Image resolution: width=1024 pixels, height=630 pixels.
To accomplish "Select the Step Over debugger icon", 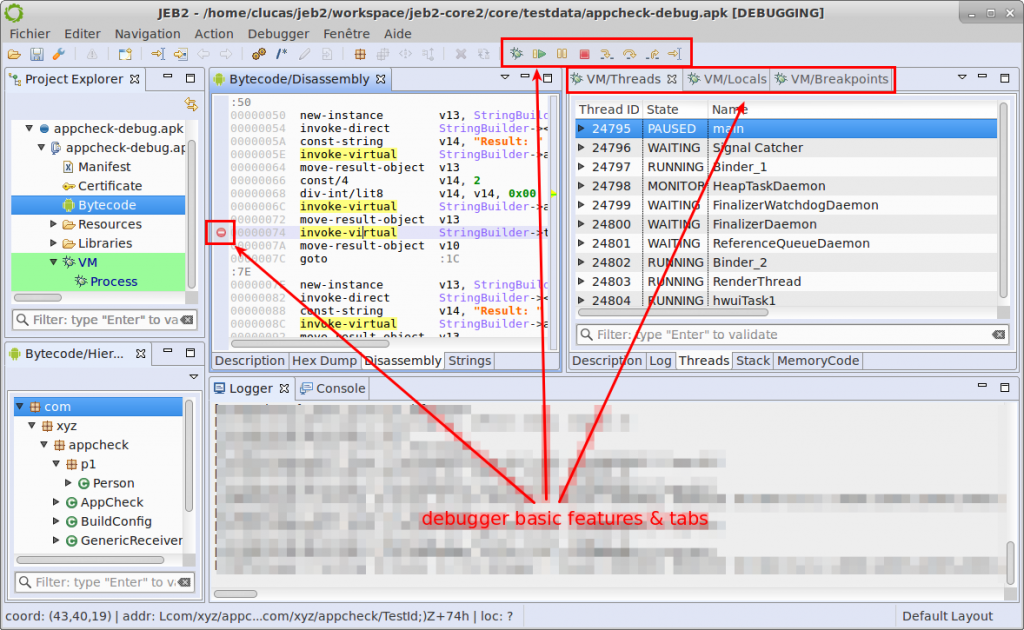I will coord(631,53).
